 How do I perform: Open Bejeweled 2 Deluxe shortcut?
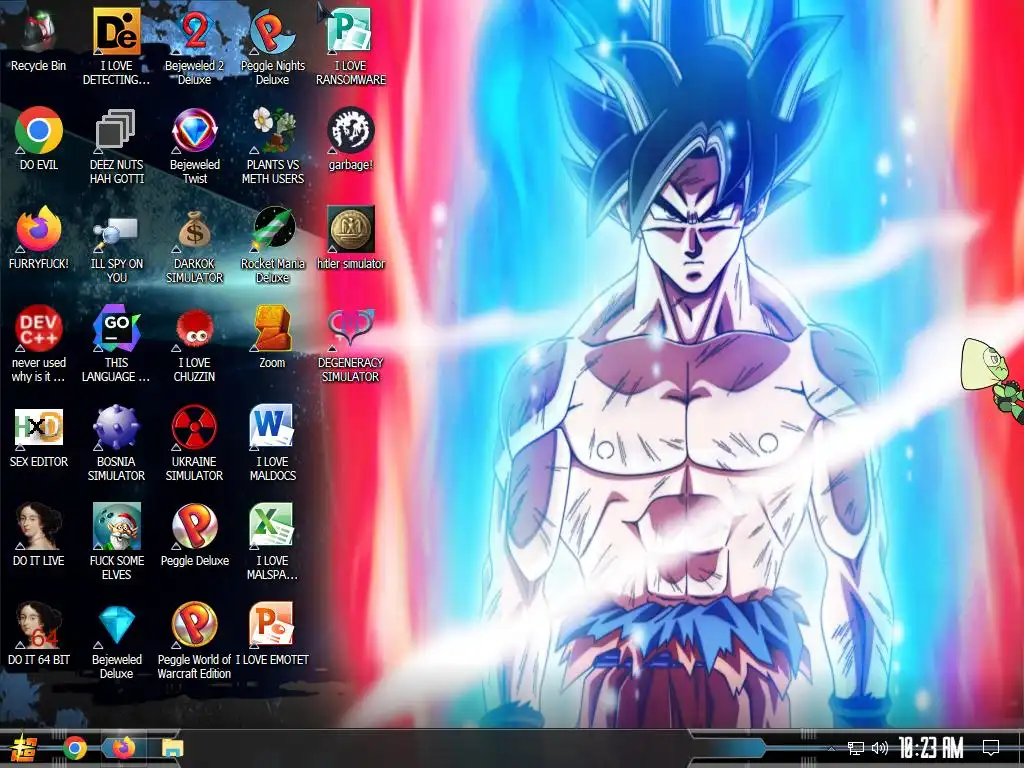click(194, 47)
